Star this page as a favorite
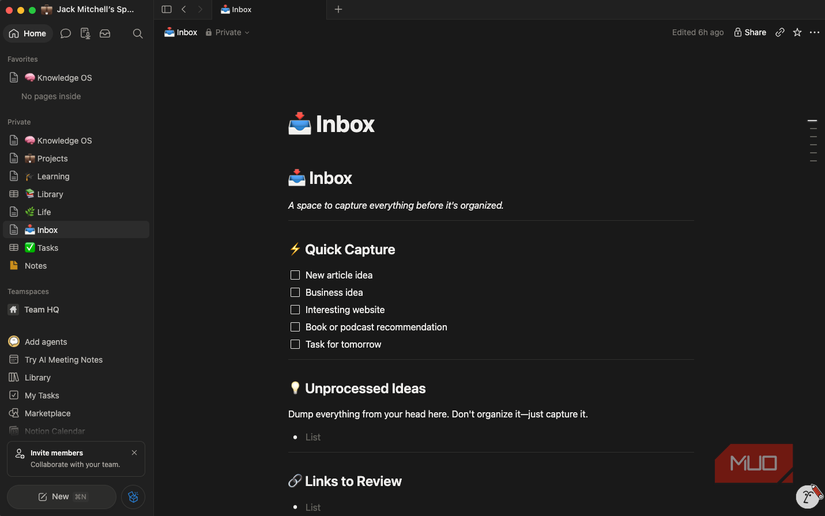The height and width of the screenshot is (516, 825). pos(797,33)
